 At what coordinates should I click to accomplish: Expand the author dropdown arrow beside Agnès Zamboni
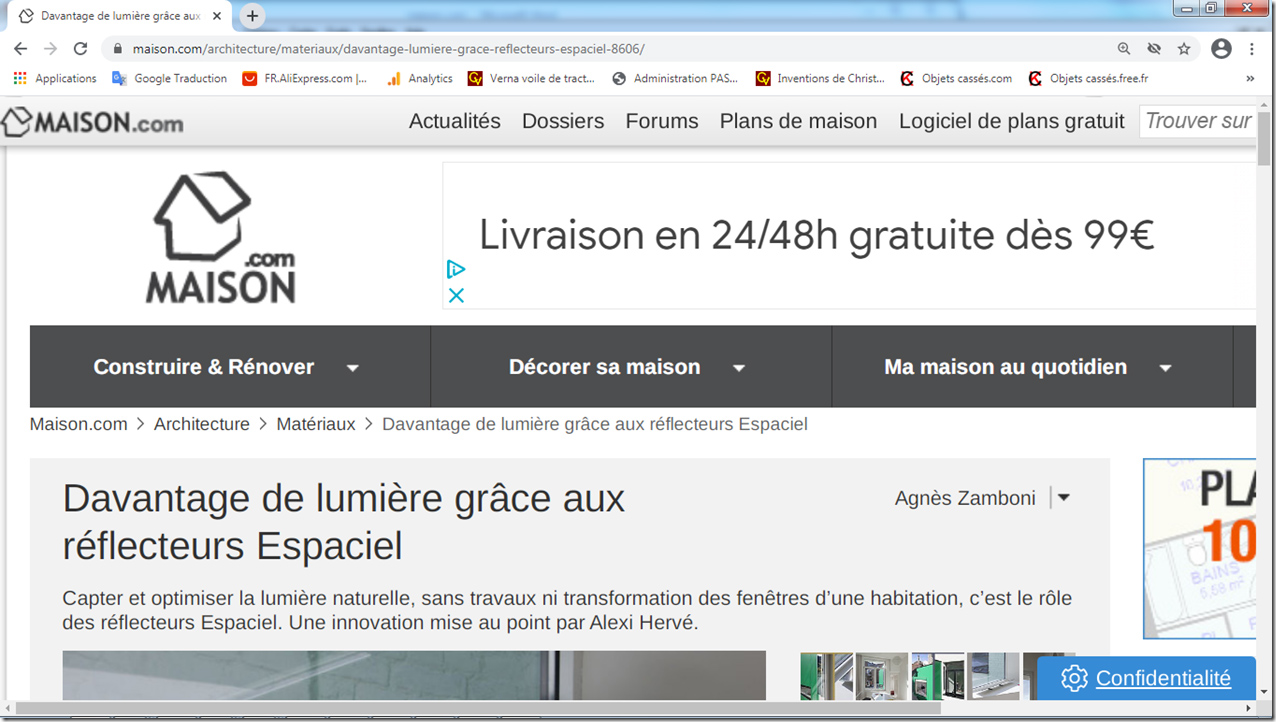coord(1064,498)
